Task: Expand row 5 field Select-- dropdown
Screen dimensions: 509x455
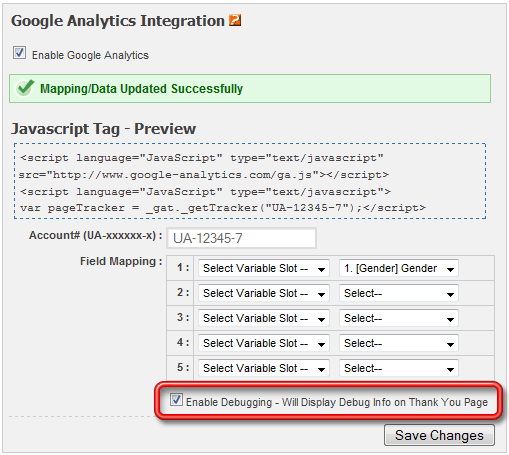Action: coord(399,368)
